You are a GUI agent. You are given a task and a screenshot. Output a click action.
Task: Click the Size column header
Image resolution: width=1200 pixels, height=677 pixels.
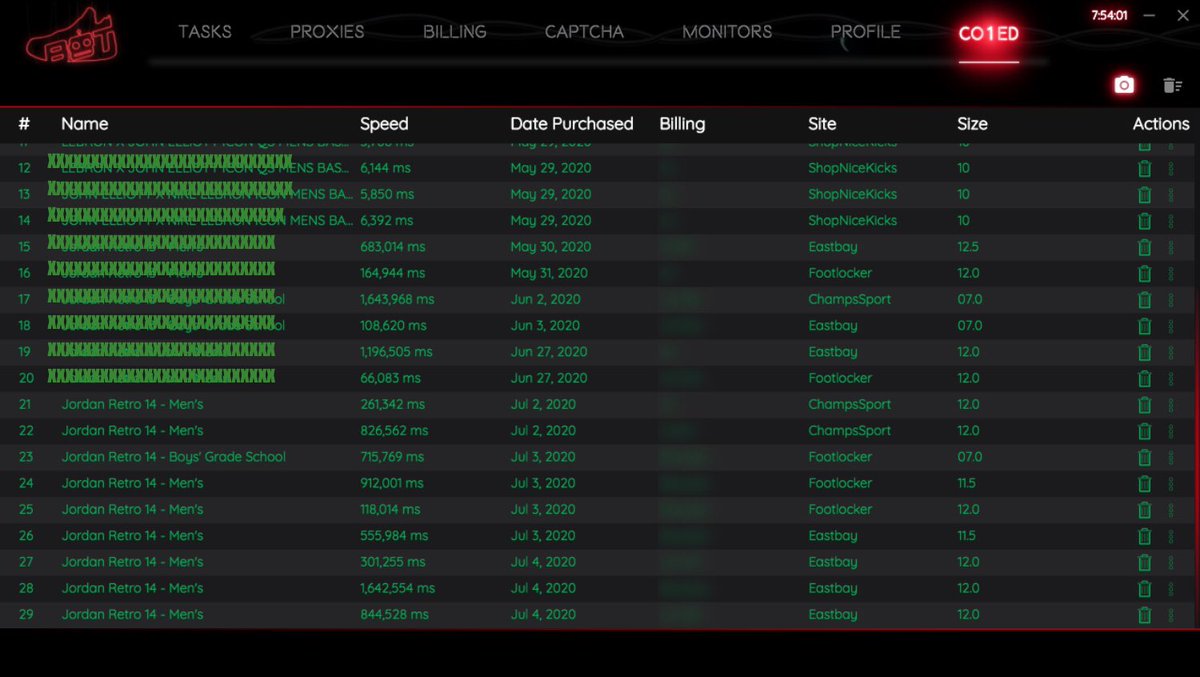[972, 124]
